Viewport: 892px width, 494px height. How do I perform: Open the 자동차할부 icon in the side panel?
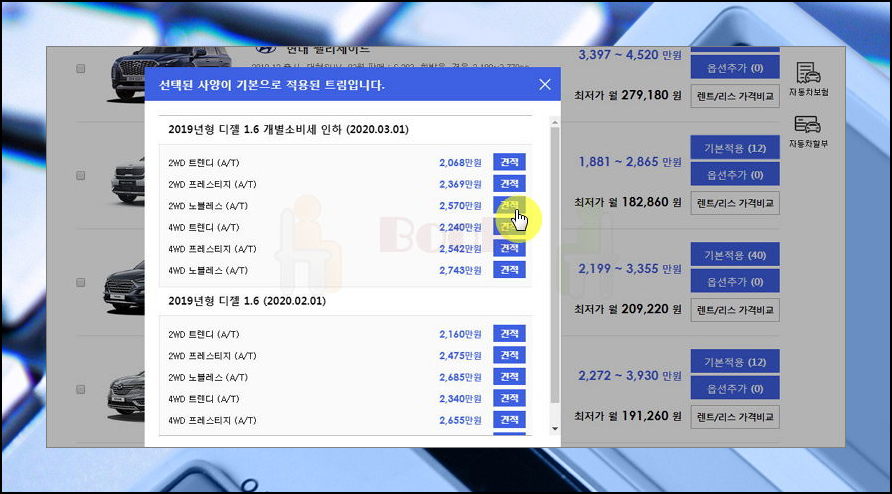808,131
